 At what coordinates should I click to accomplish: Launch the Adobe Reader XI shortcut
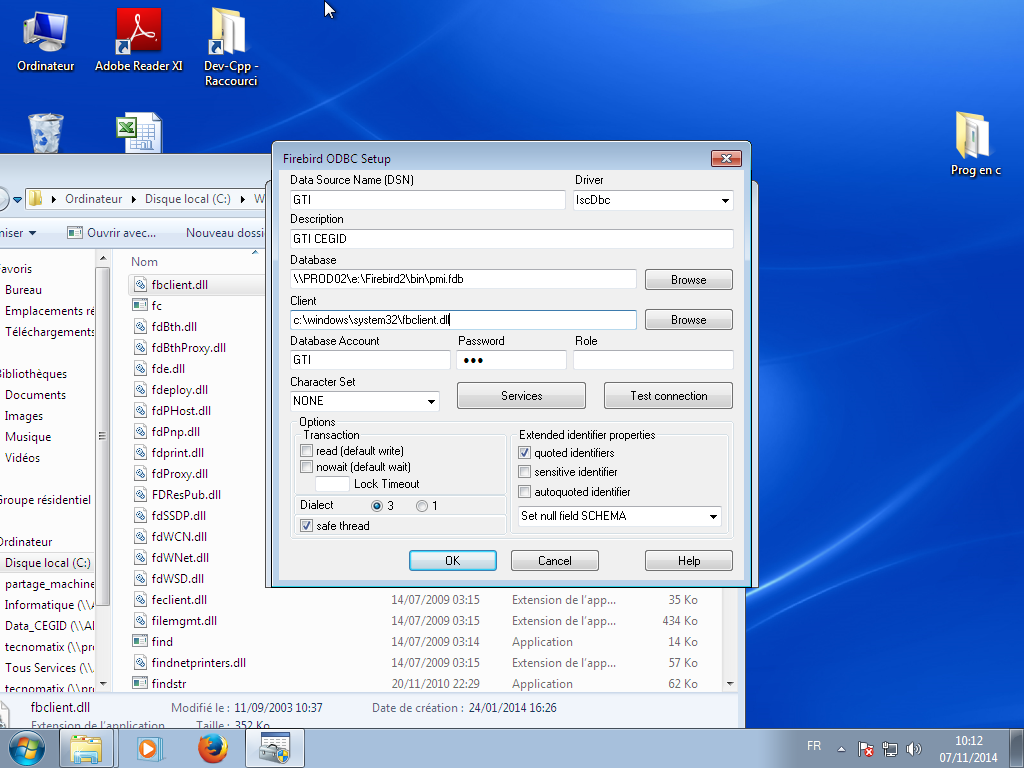pyautogui.click(x=138, y=40)
